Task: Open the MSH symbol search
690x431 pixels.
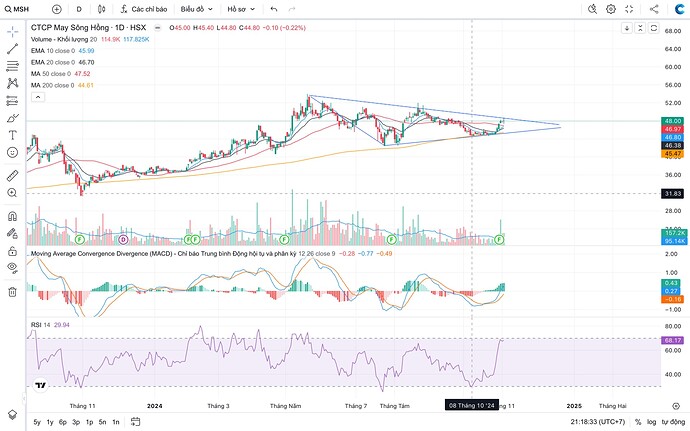Action: pos(17,9)
